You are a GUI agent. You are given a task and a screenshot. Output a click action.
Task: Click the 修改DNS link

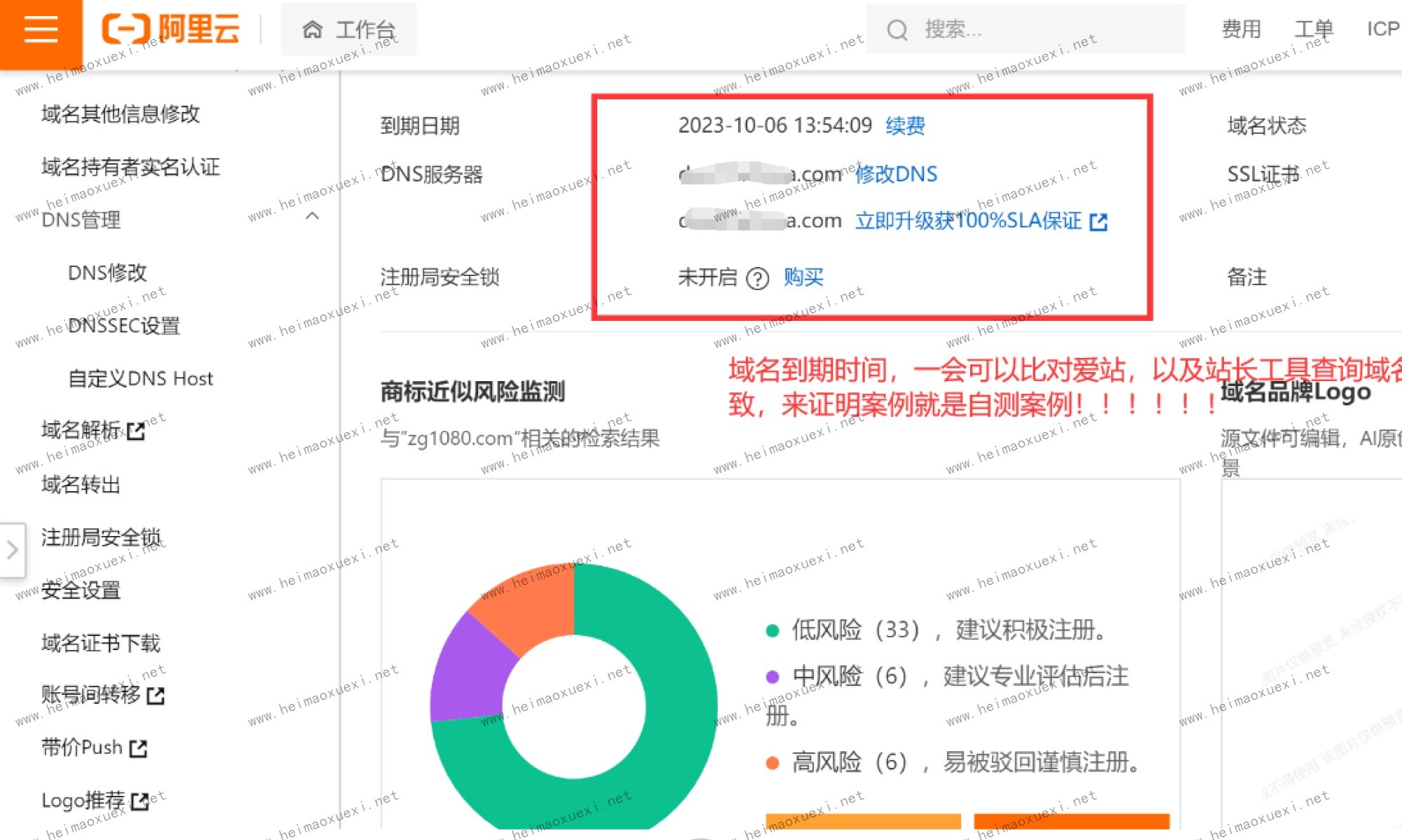click(x=896, y=174)
